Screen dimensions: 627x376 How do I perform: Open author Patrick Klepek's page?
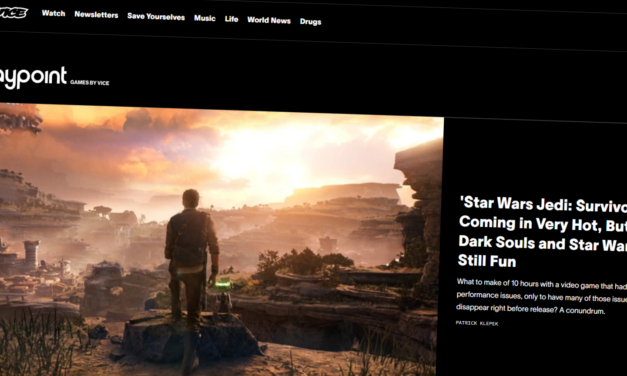pos(477,323)
